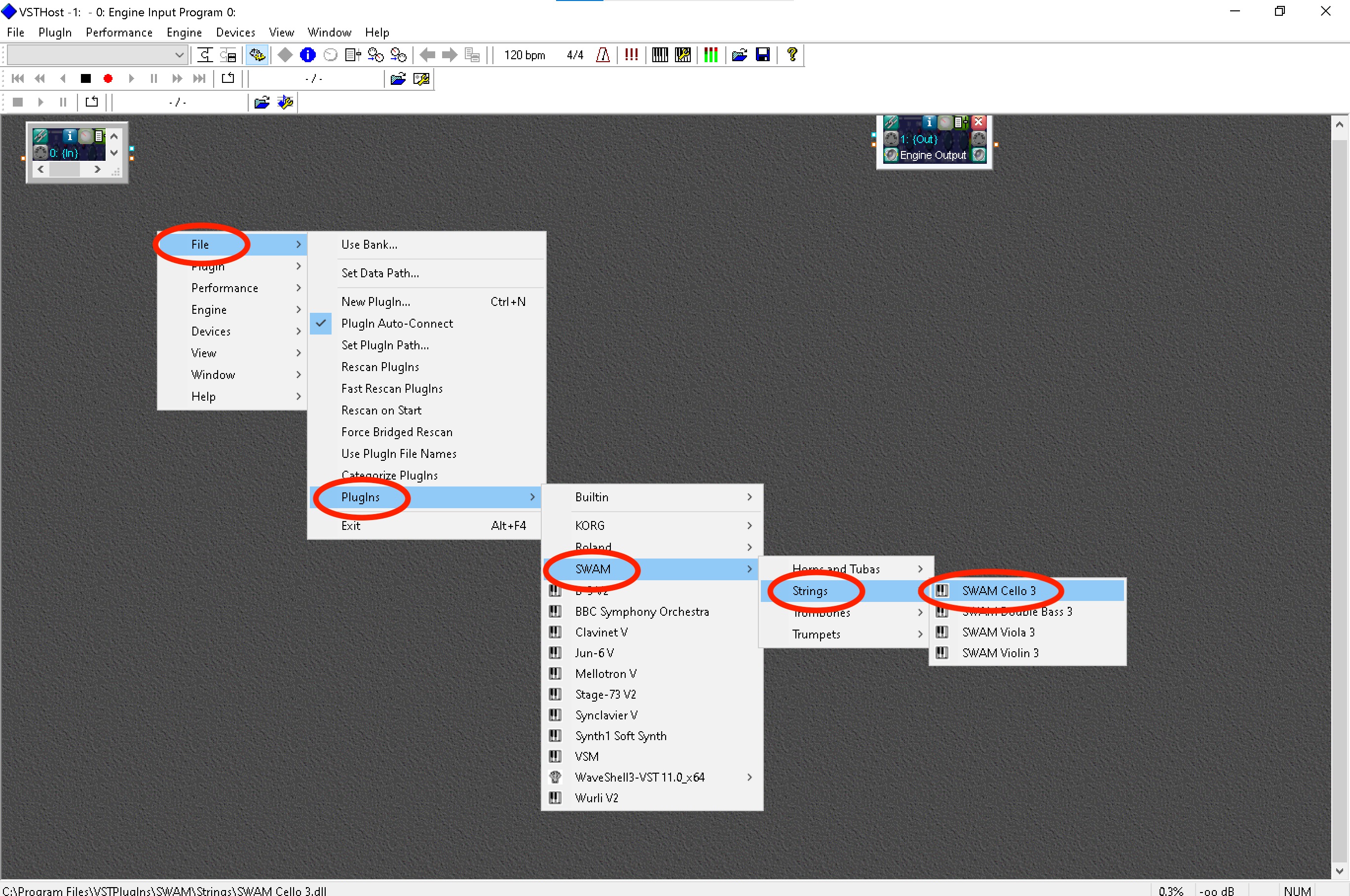Click the vertical scrollbar down arrow
This screenshot has height=896, width=1350.
pos(1339,871)
